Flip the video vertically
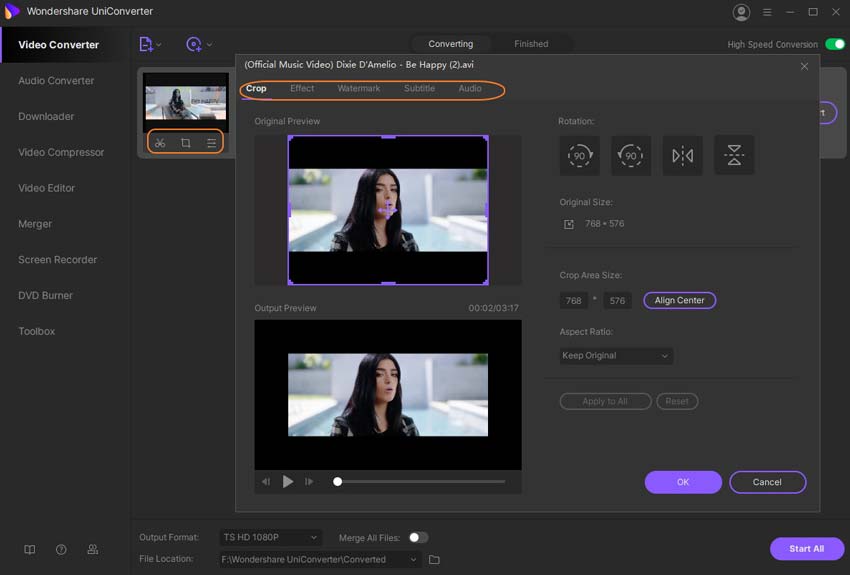 [x=734, y=156]
